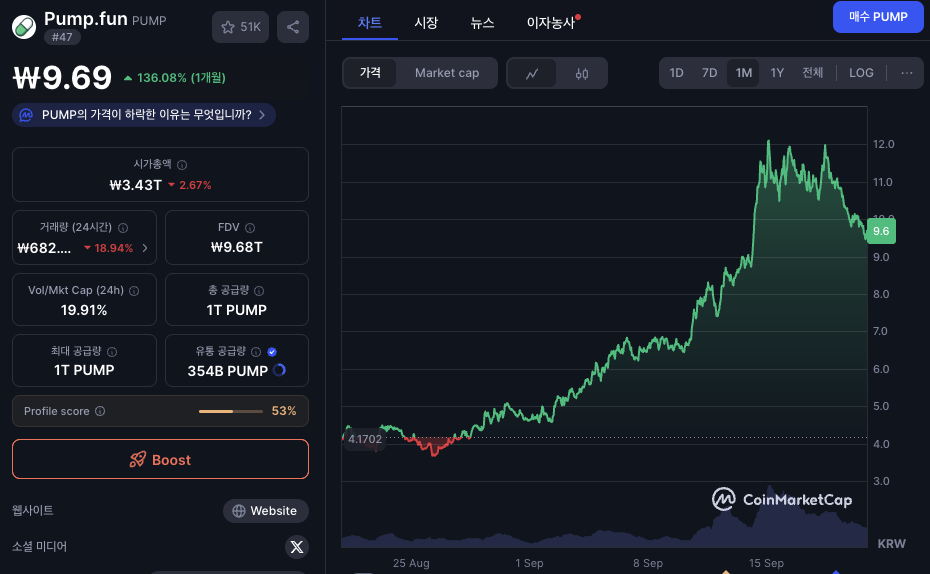Click the info icon next to 시가총액
The height and width of the screenshot is (574, 930).
point(182,164)
